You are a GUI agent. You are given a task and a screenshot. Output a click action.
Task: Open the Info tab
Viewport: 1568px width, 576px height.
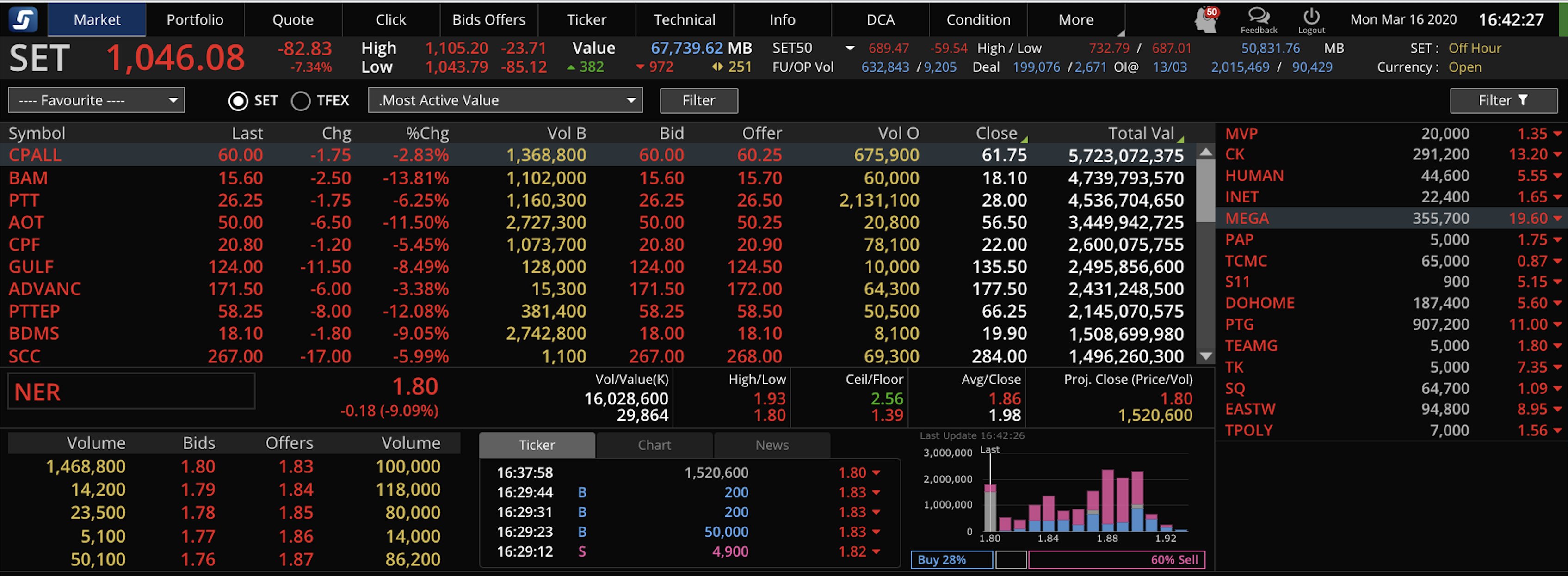782,19
